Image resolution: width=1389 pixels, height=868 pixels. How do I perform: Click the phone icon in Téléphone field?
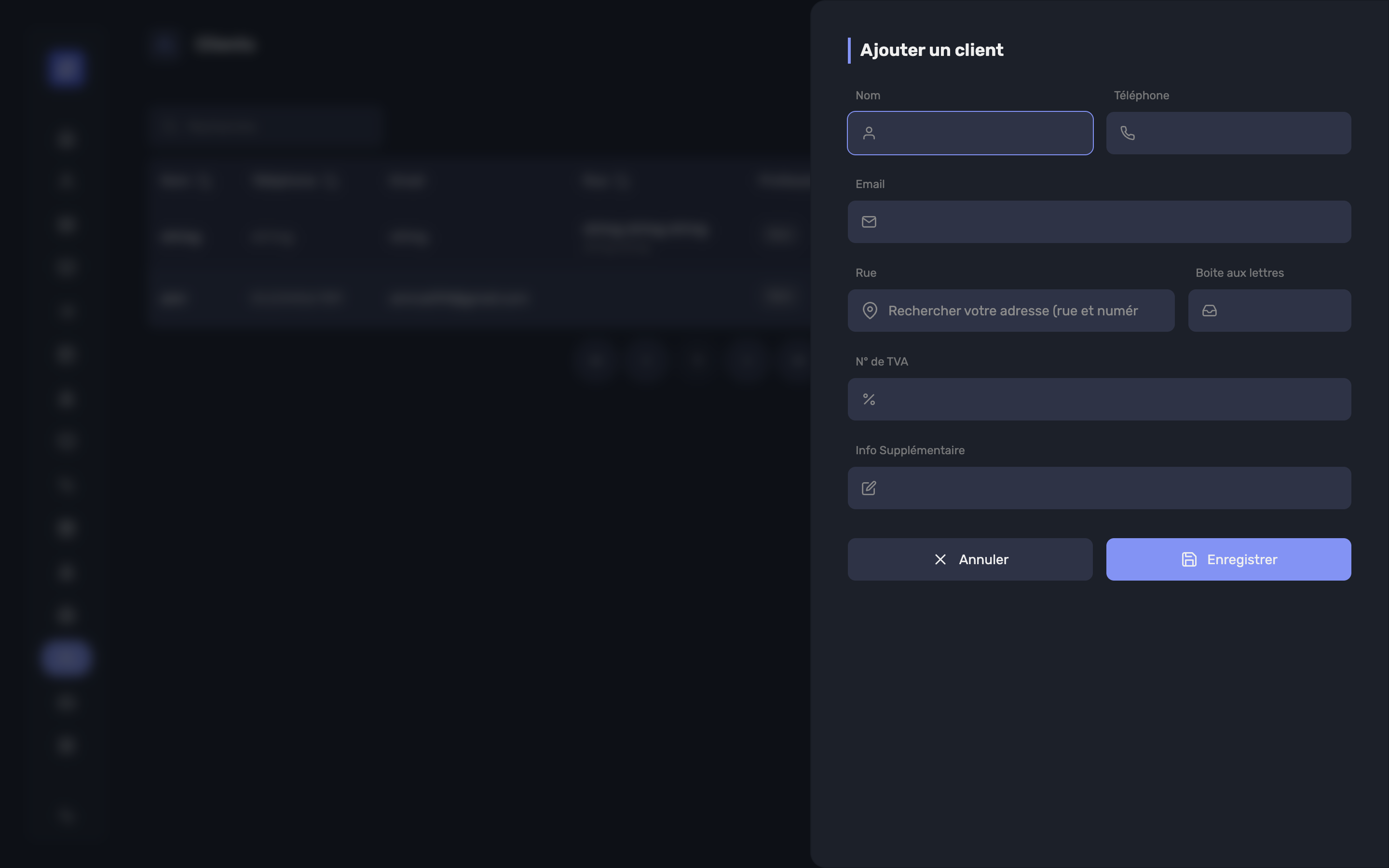pos(1127,133)
